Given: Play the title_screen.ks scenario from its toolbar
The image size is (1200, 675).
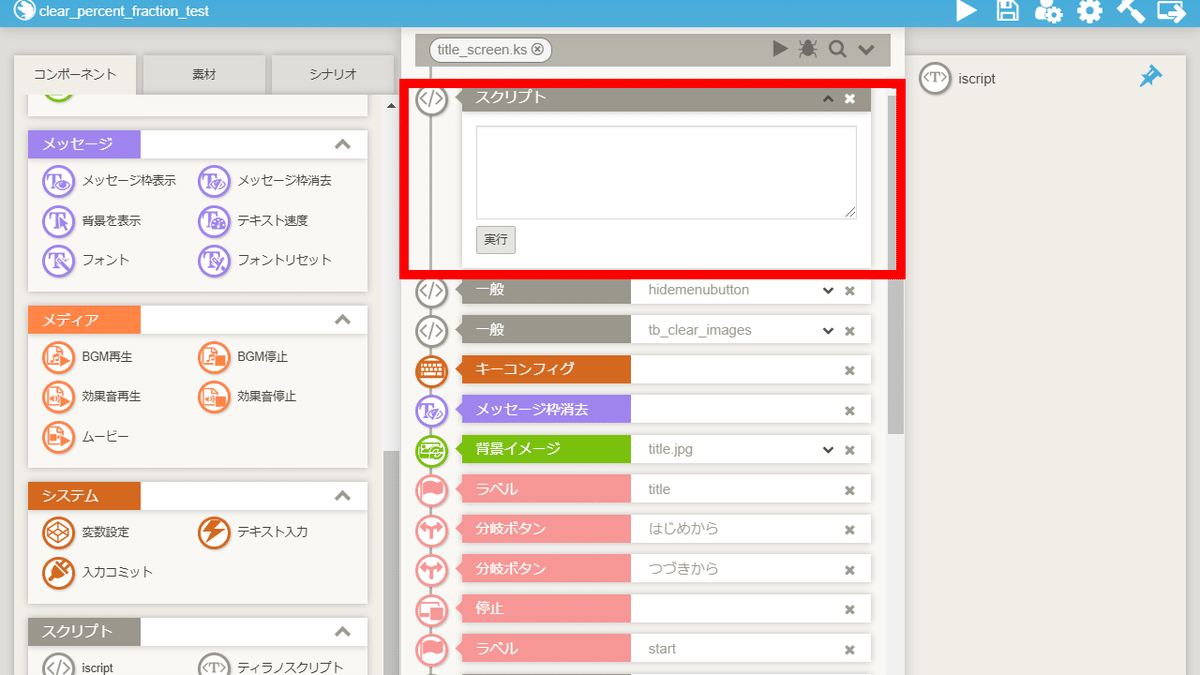Looking at the screenshot, I should pos(780,49).
